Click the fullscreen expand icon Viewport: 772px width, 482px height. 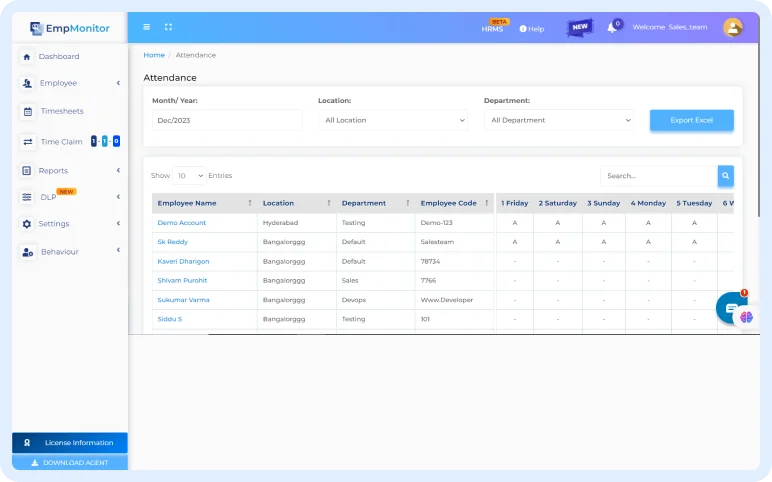coord(168,27)
